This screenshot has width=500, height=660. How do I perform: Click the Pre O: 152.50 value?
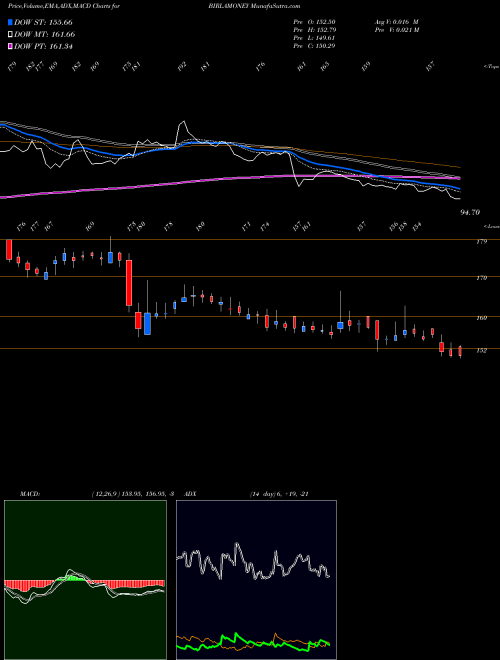pyautogui.click(x=314, y=22)
